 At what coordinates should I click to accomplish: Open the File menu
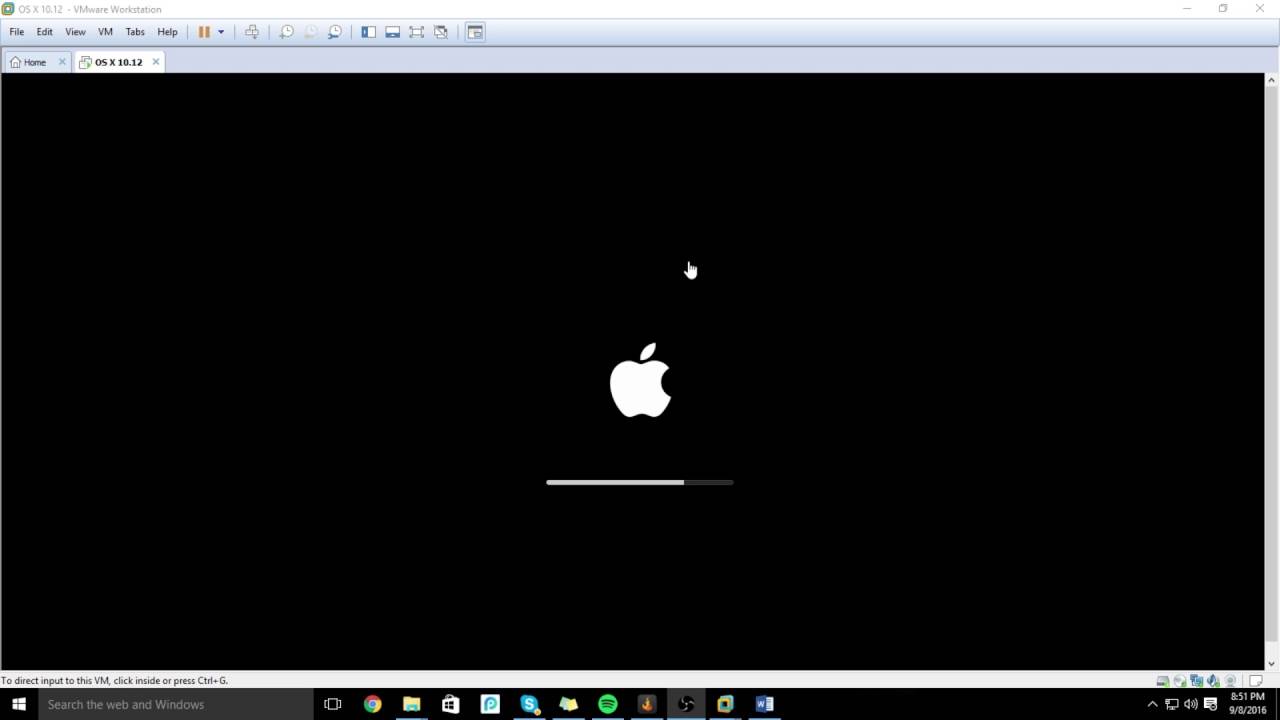(17, 32)
